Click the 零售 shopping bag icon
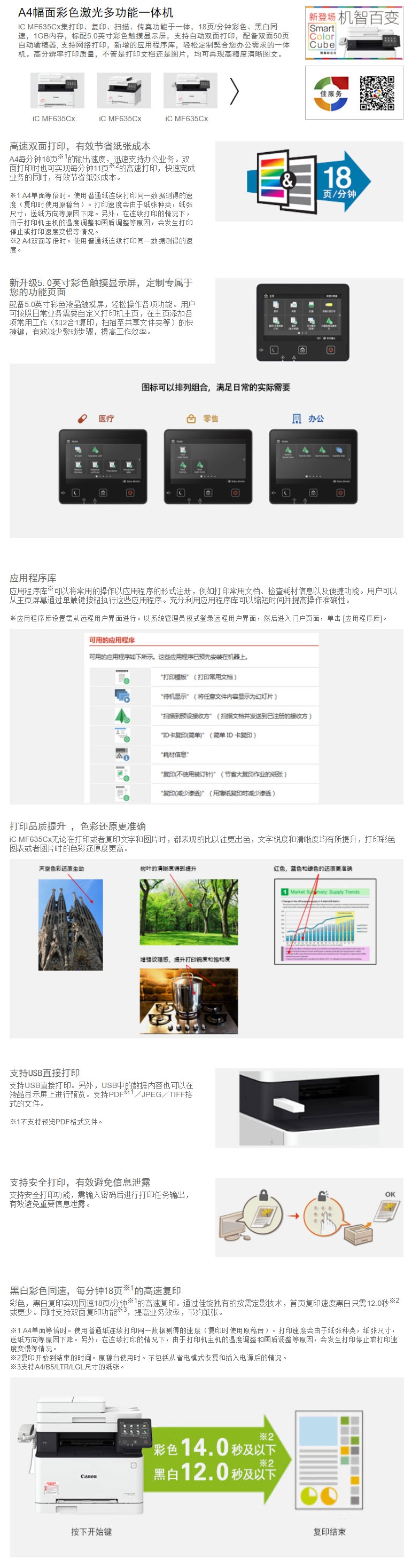Screen dimensions: 412x1568 click(x=191, y=419)
